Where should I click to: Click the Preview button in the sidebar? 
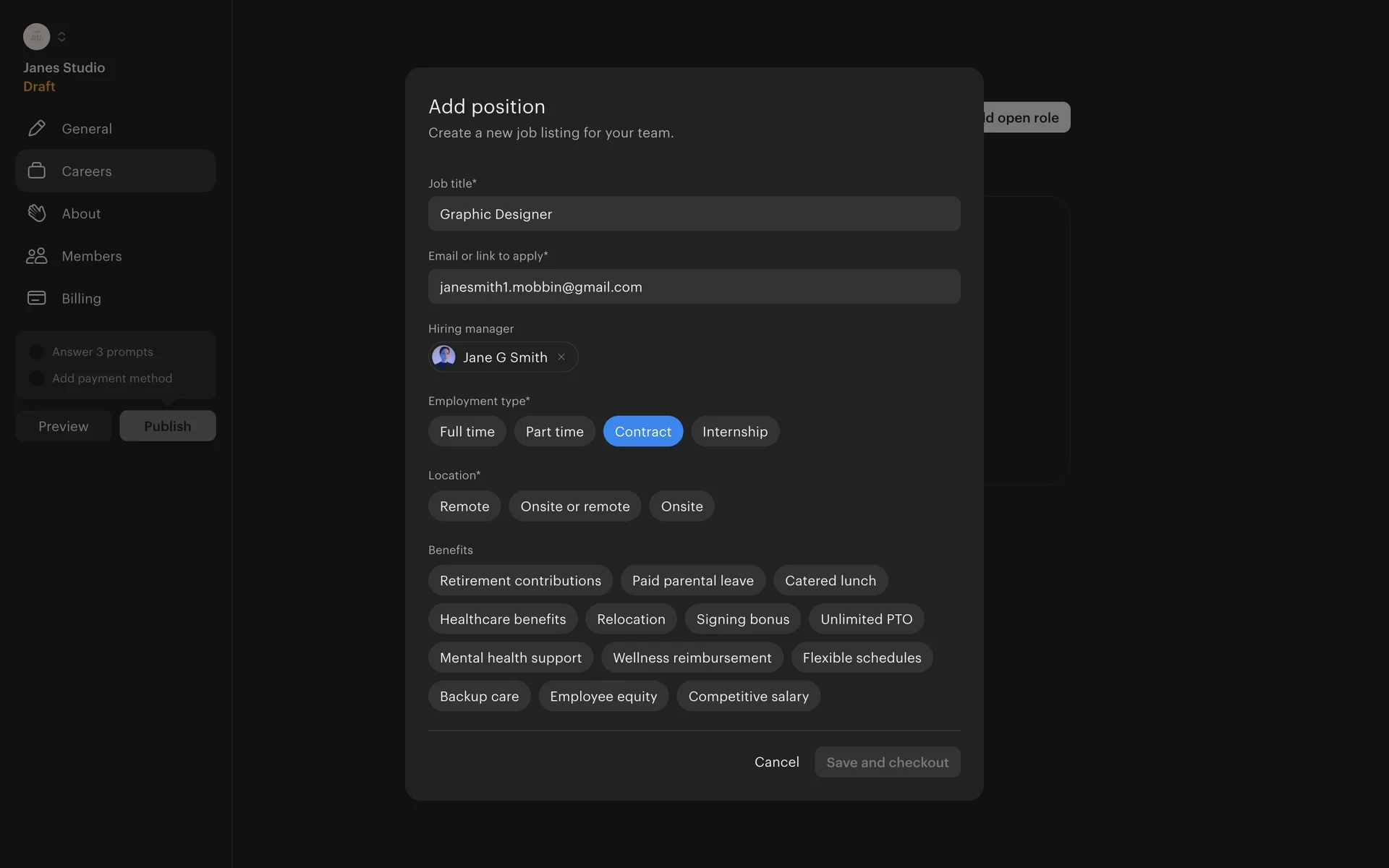click(x=64, y=426)
